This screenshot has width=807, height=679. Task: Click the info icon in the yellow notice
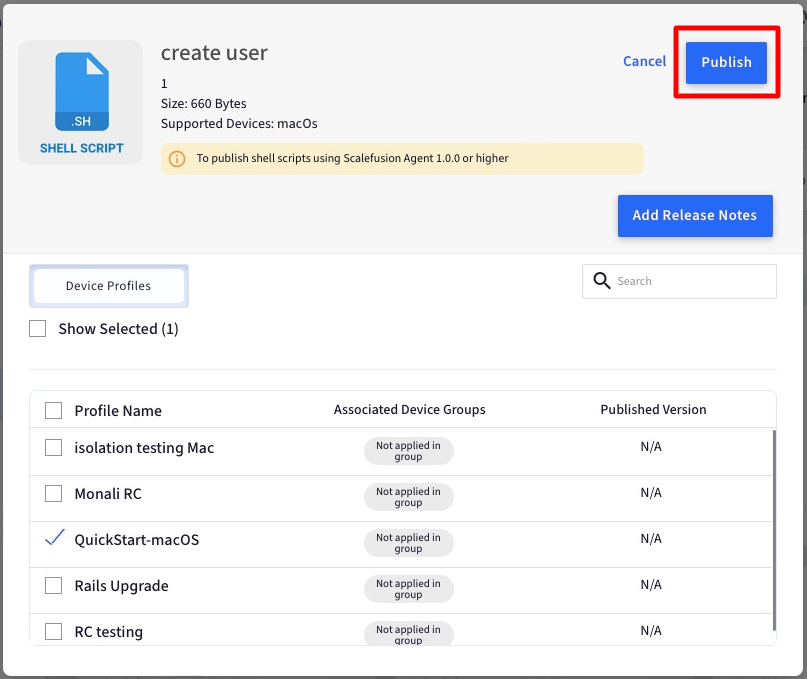click(x=177, y=159)
